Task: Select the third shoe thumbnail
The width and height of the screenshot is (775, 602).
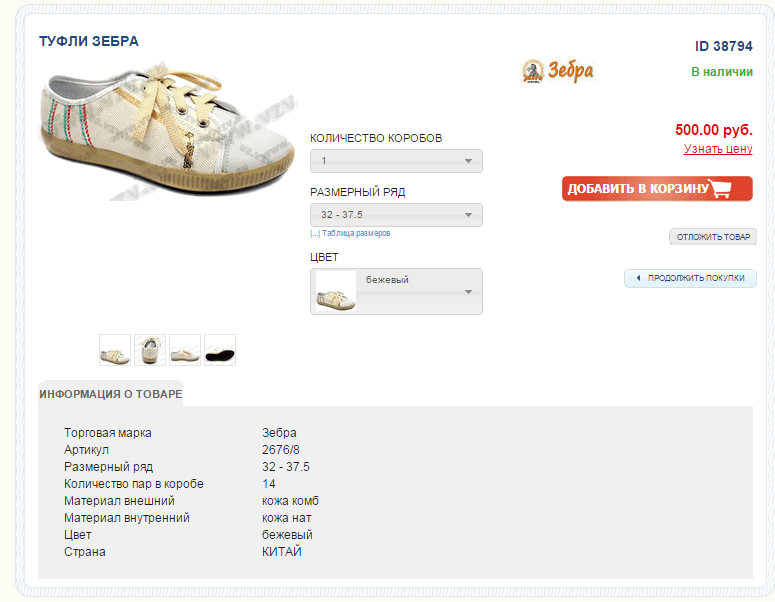Action: 185,350
